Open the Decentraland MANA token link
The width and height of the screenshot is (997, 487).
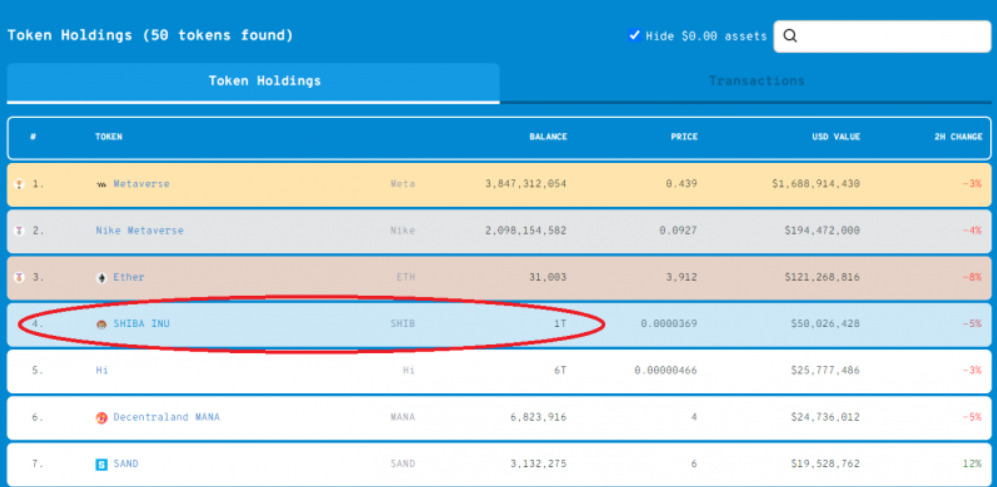click(x=166, y=418)
